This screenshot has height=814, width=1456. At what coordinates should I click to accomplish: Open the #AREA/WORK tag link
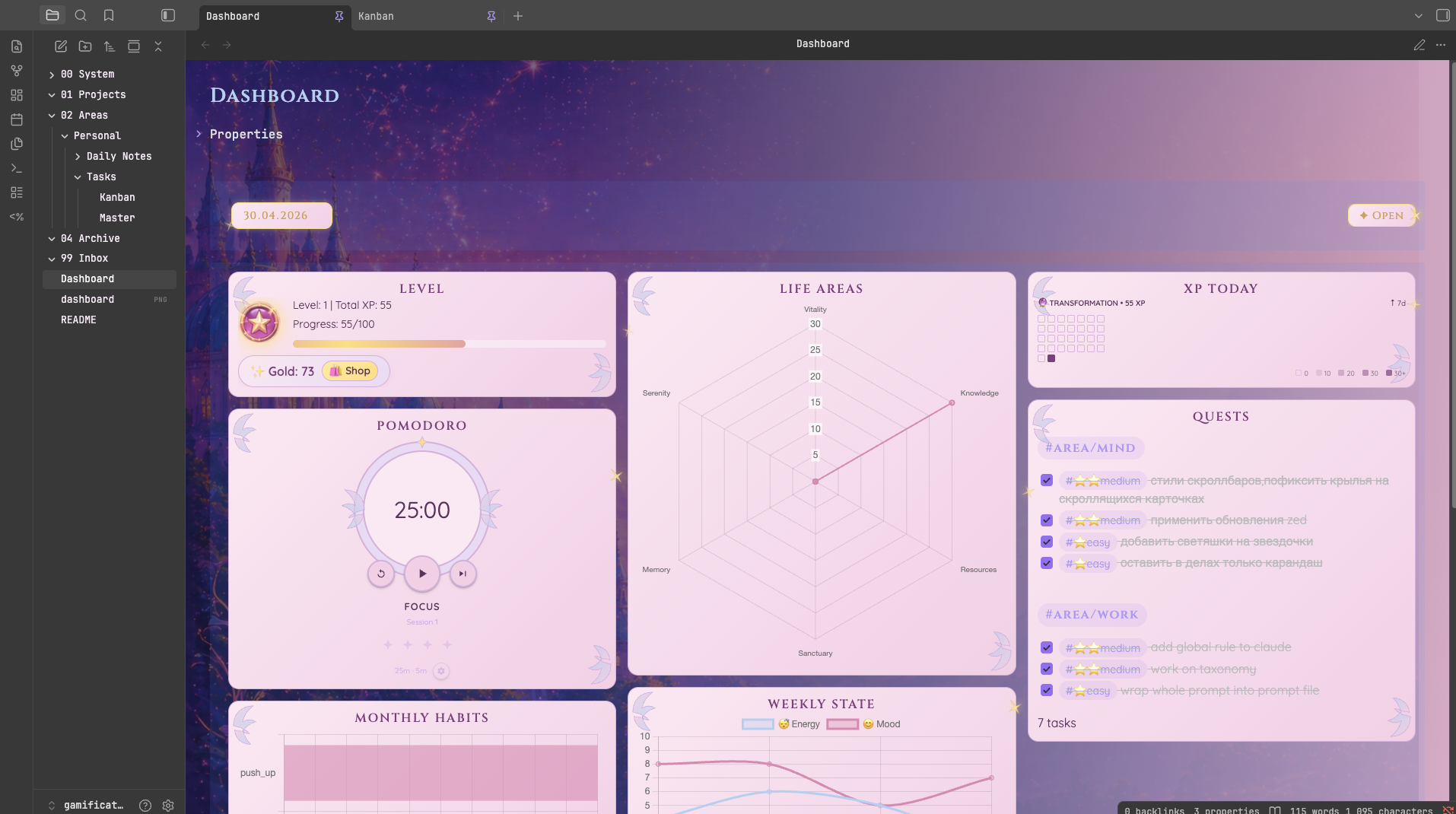click(x=1092, y=615)
